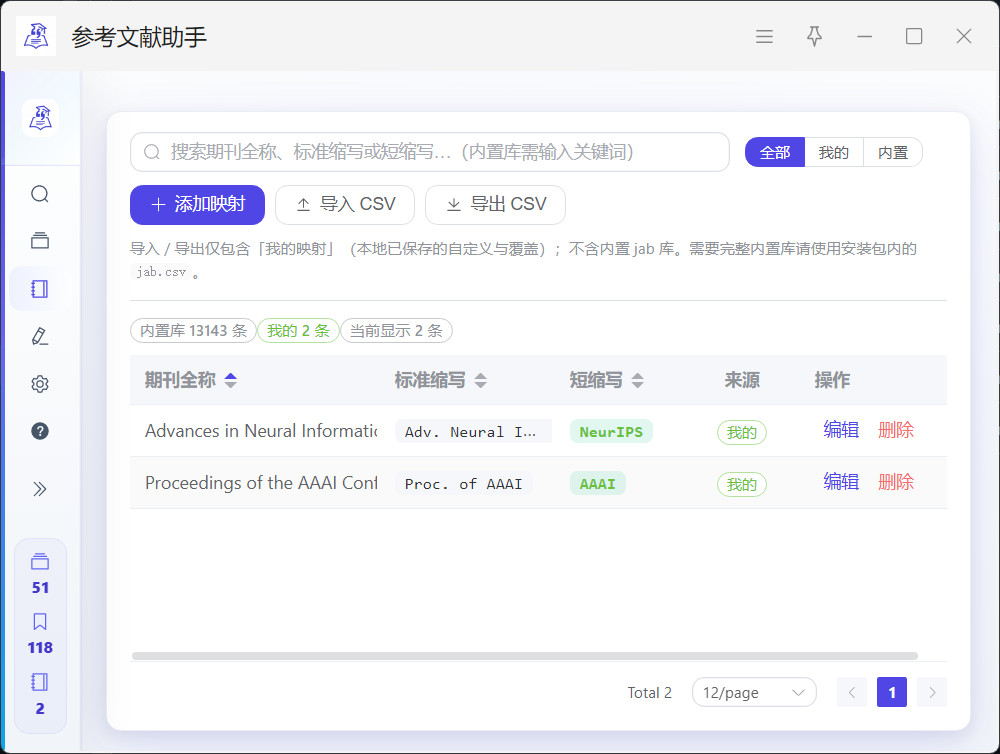The height and width of the screenshot is (754, 1000).
Task: Open the search page from sidebar magnifier icon
Action: click(40, 194)
